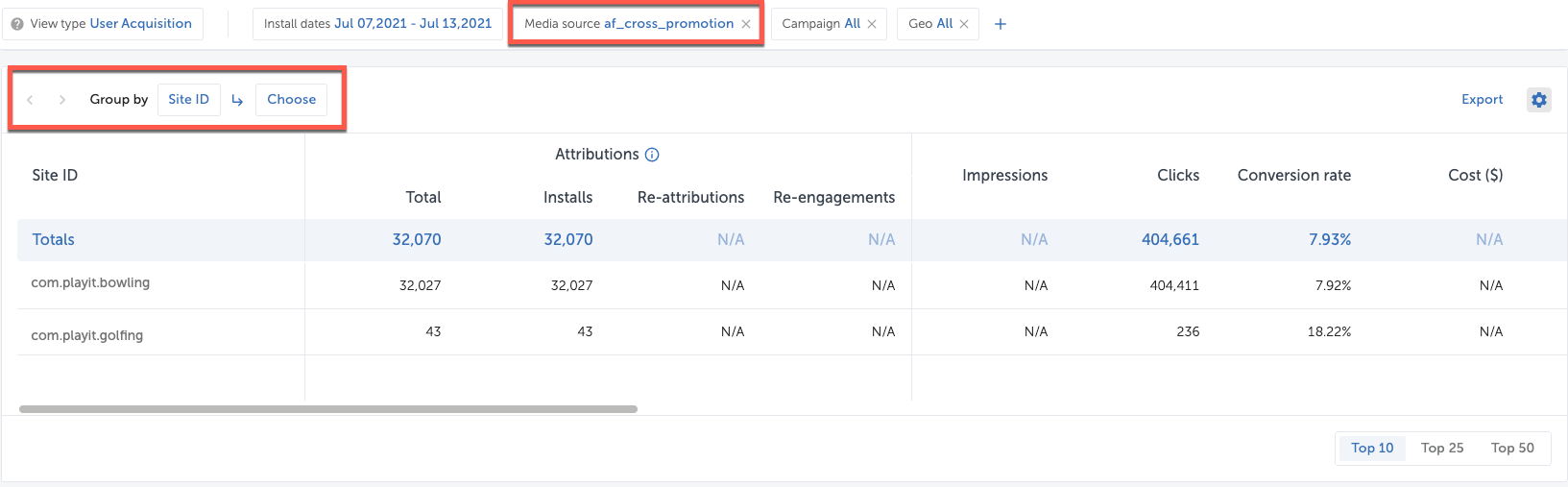The width and height of the screenshot is (1568, 487).
Task: Open the Site ID group-by dropdown
Action: pyautogui.click(x=188, y=100)
